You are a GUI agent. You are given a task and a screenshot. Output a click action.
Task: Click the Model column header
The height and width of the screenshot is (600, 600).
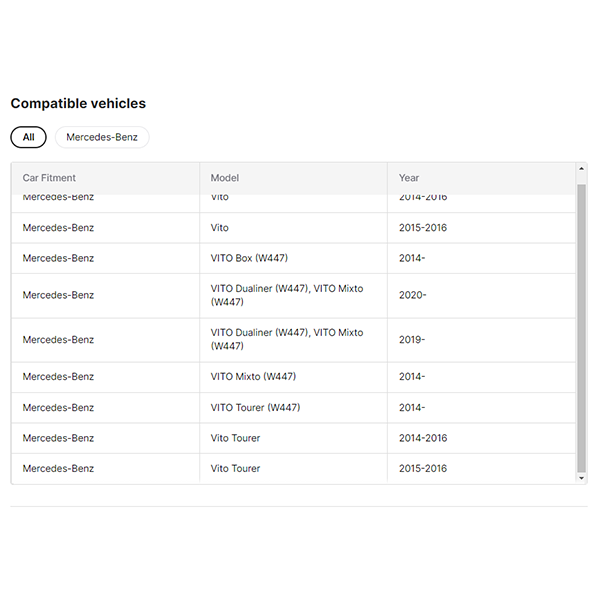pyautogui.click(x=225, y=178)
